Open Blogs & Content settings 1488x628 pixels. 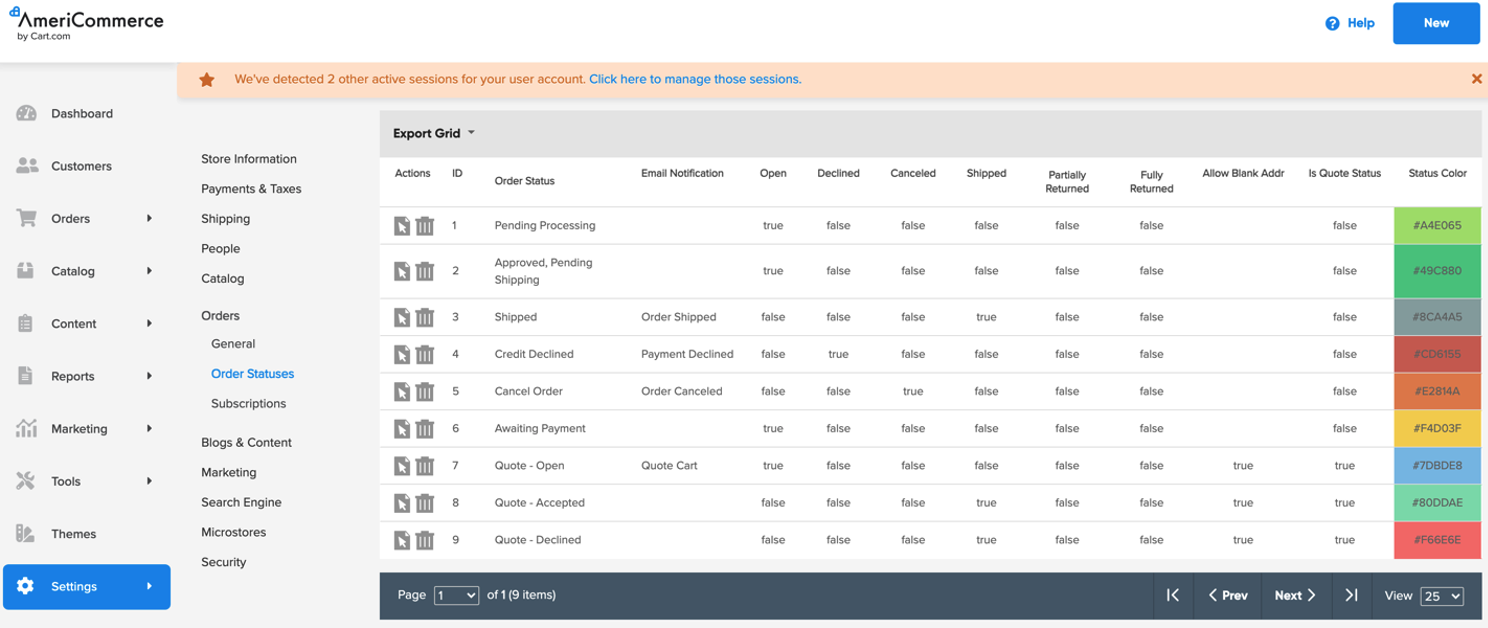pos(247,443)
